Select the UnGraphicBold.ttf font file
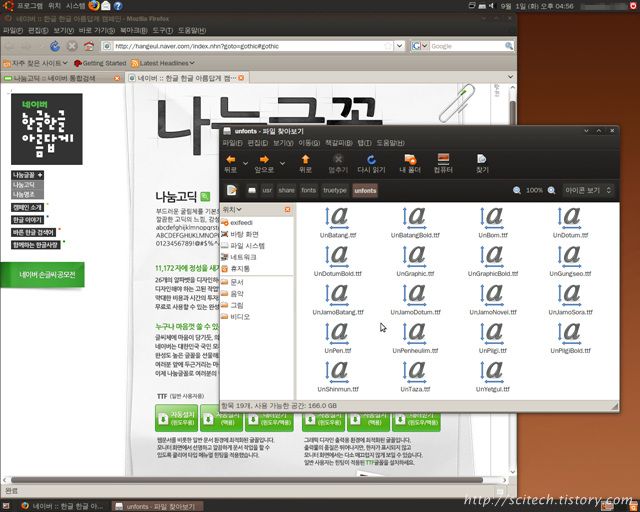The image size is (640, 512). [x=493, y=261]
